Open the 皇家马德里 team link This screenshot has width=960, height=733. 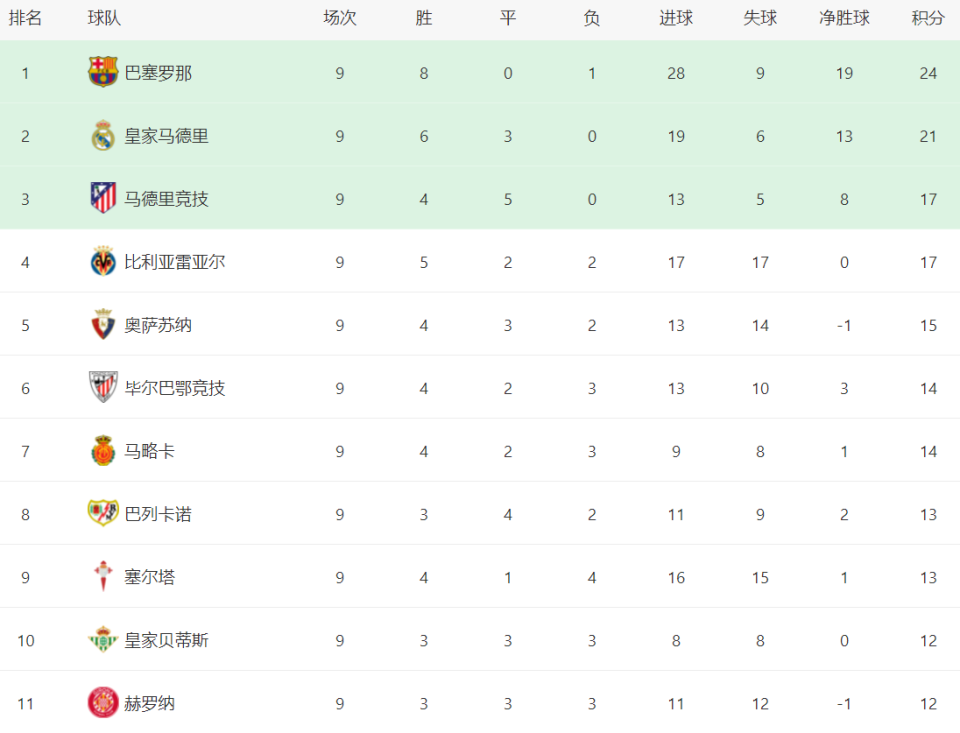pyautogui.click(x=166, y=136)
